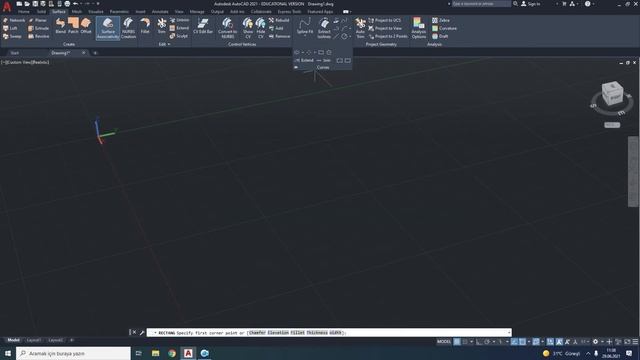
Task: Open Analysis Options
Action: coord(418,28)
